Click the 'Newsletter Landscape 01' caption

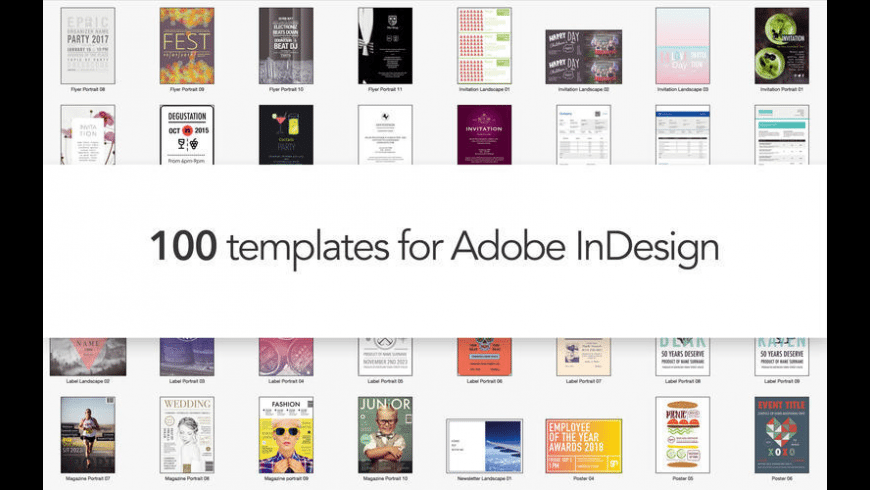click(x=484, y=478)
